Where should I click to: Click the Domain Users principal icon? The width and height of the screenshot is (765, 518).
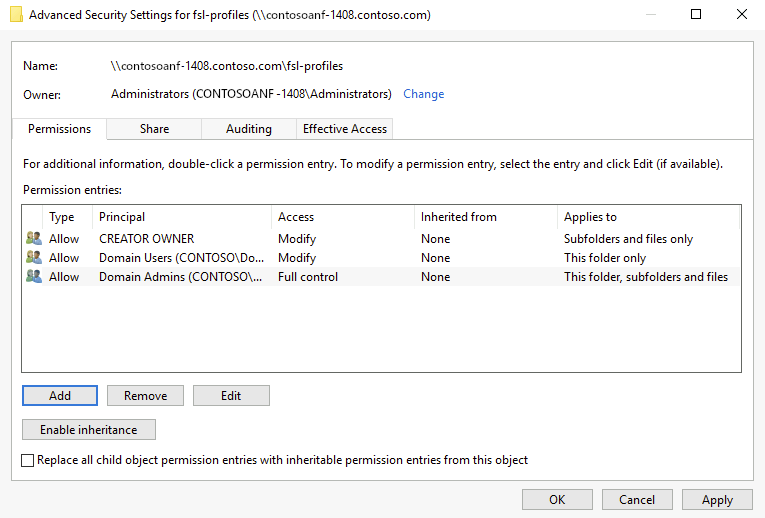[34, 258]
